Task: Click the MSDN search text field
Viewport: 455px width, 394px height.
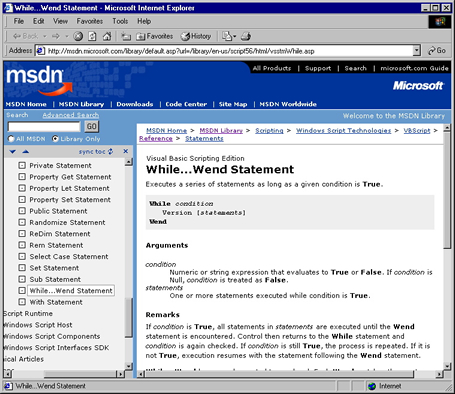Action: coord(44,127)
